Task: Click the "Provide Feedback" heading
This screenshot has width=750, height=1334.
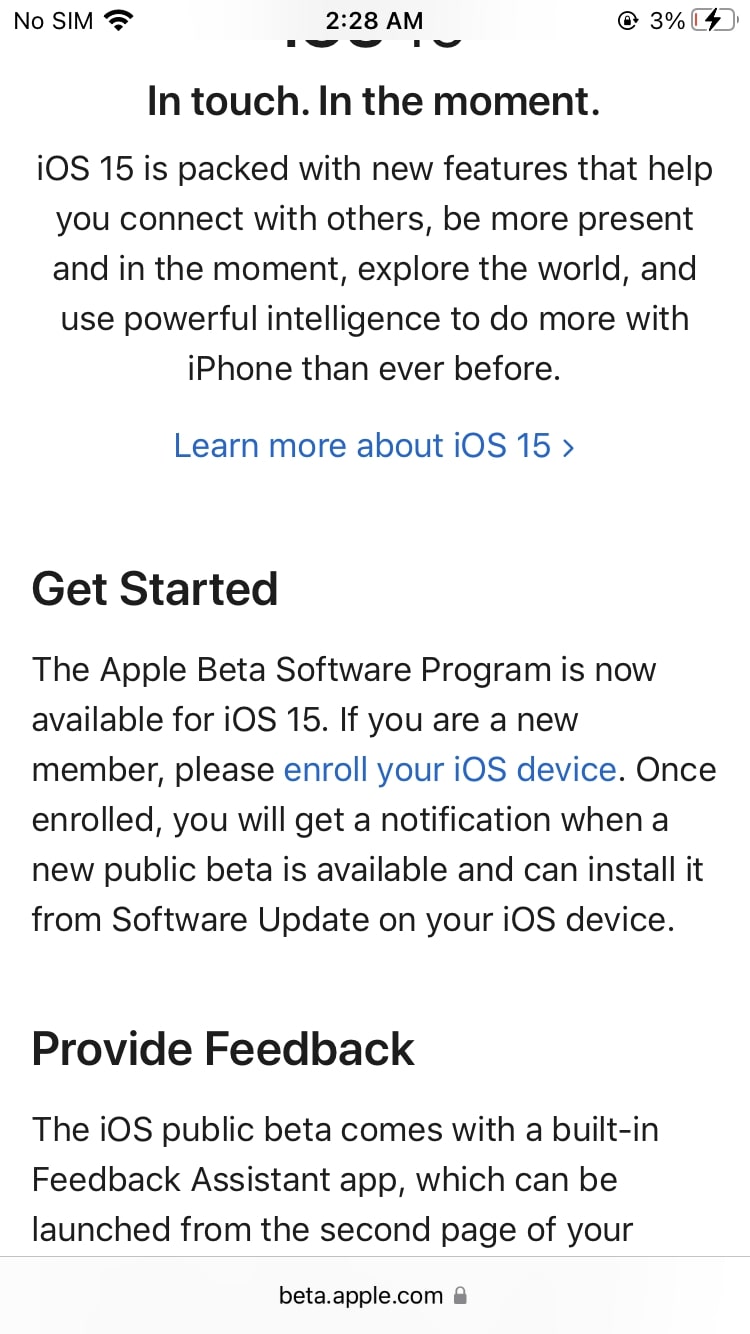Action: 223,1048
